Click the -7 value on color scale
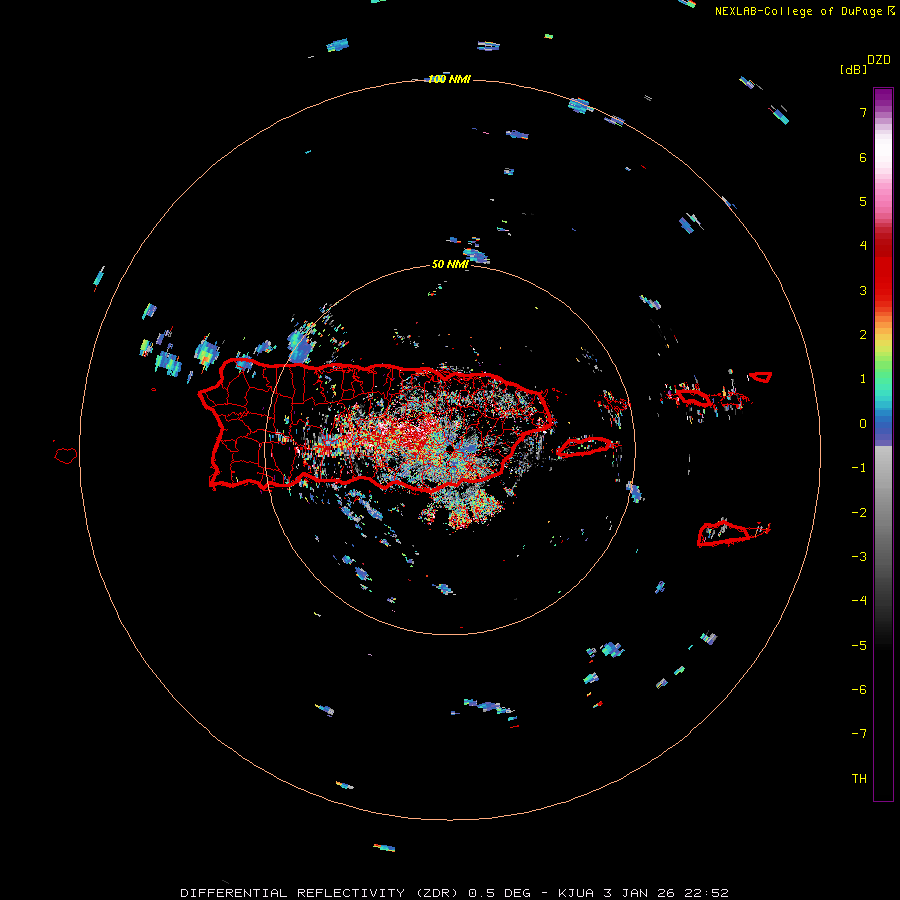Viewport: 900px width, 900px height. (x=859, y=734)
